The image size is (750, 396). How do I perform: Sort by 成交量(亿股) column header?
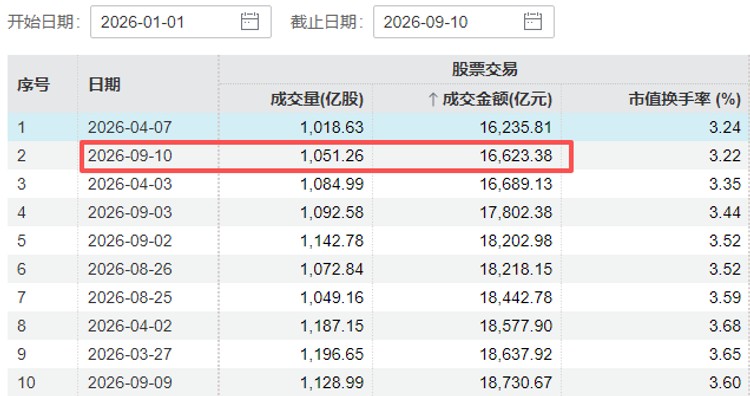click(317, 99)
